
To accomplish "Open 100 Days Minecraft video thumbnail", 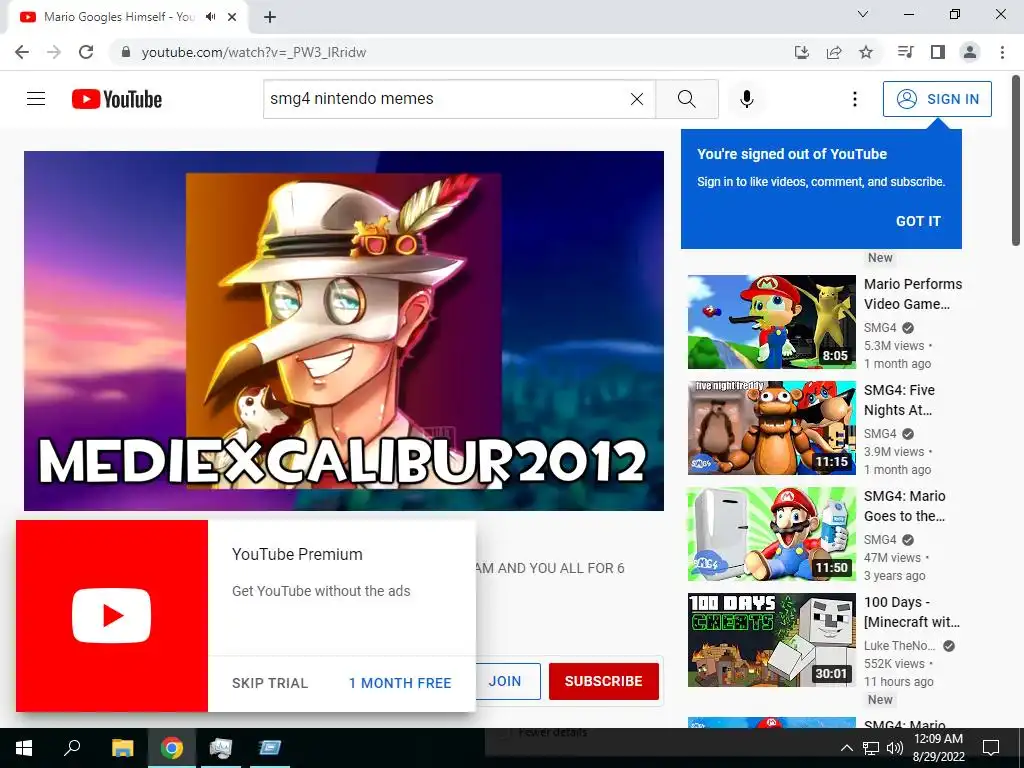I will coord(771,639).
